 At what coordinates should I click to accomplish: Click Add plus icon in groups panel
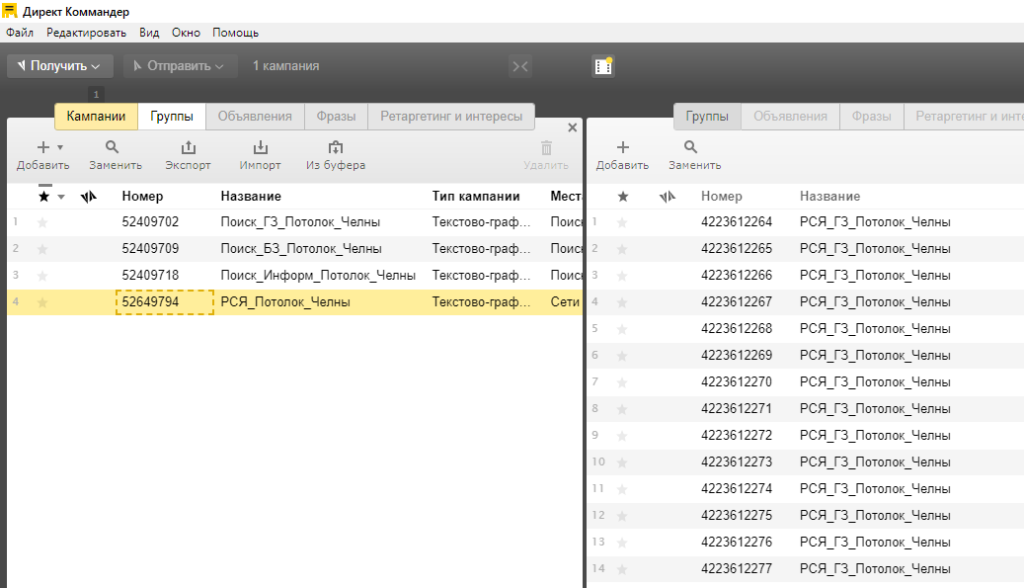[x=622, y=148]
